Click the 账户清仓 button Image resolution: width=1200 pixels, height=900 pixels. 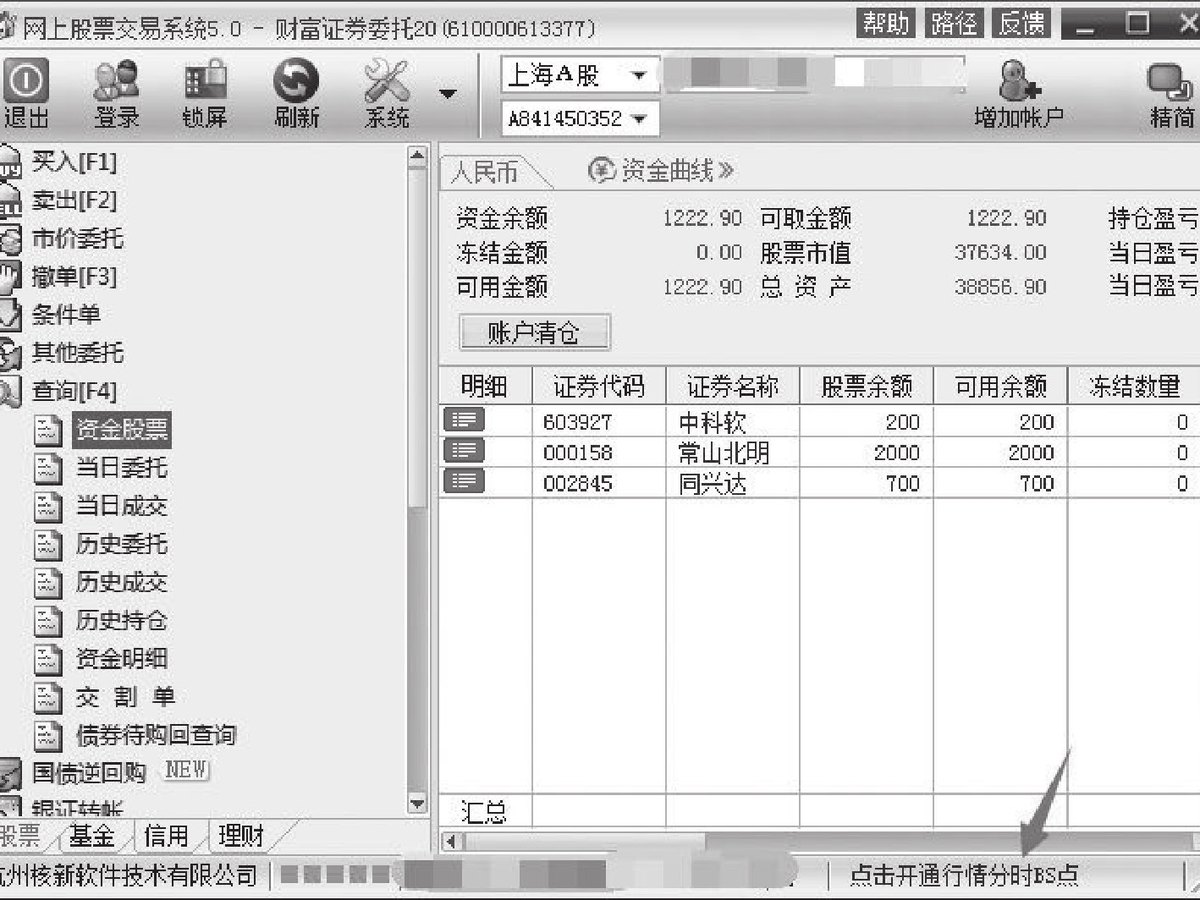(534, 333)
